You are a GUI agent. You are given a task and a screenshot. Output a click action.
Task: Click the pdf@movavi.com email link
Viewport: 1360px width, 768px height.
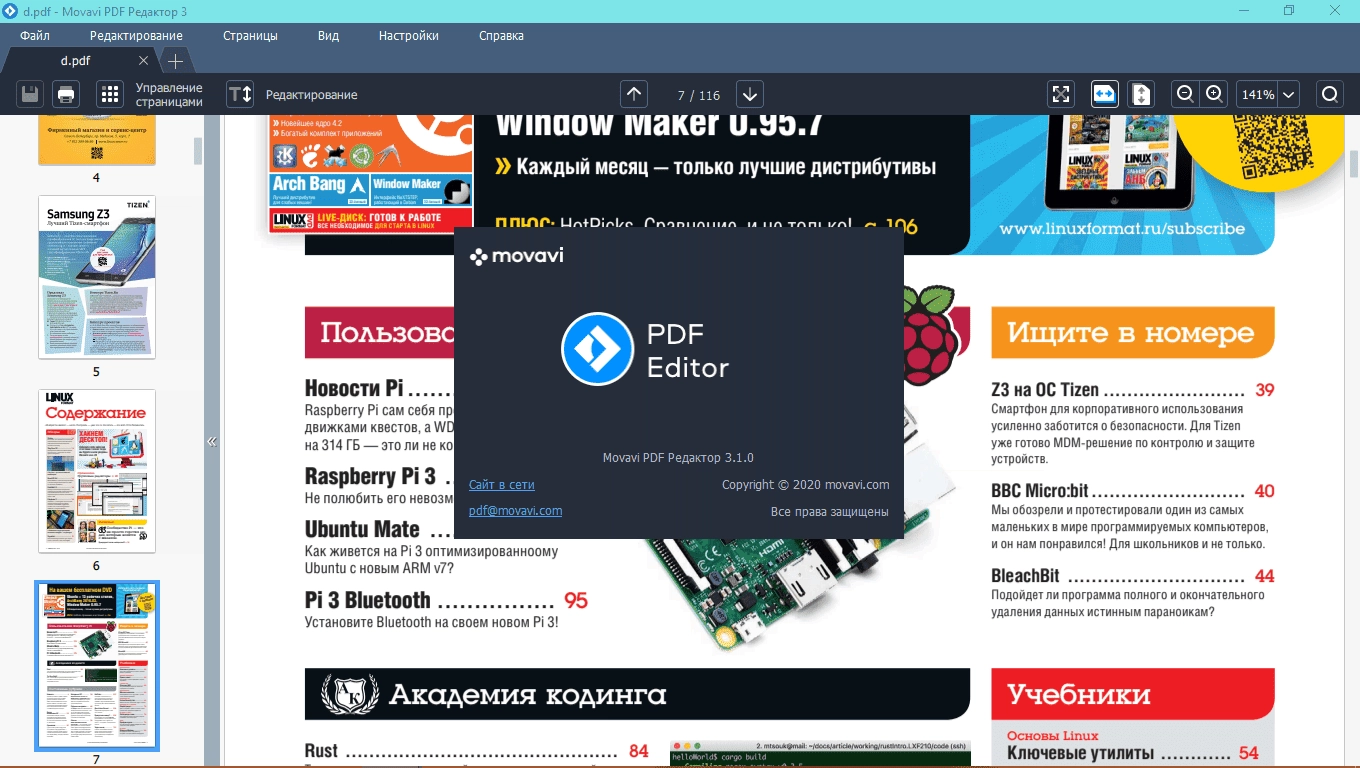tap(515, 511)
